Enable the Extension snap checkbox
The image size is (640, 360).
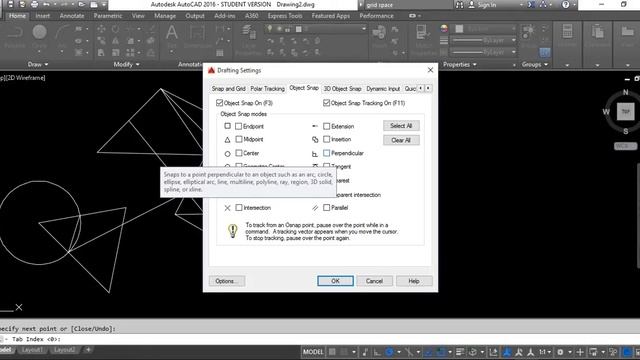coord(327,127)
